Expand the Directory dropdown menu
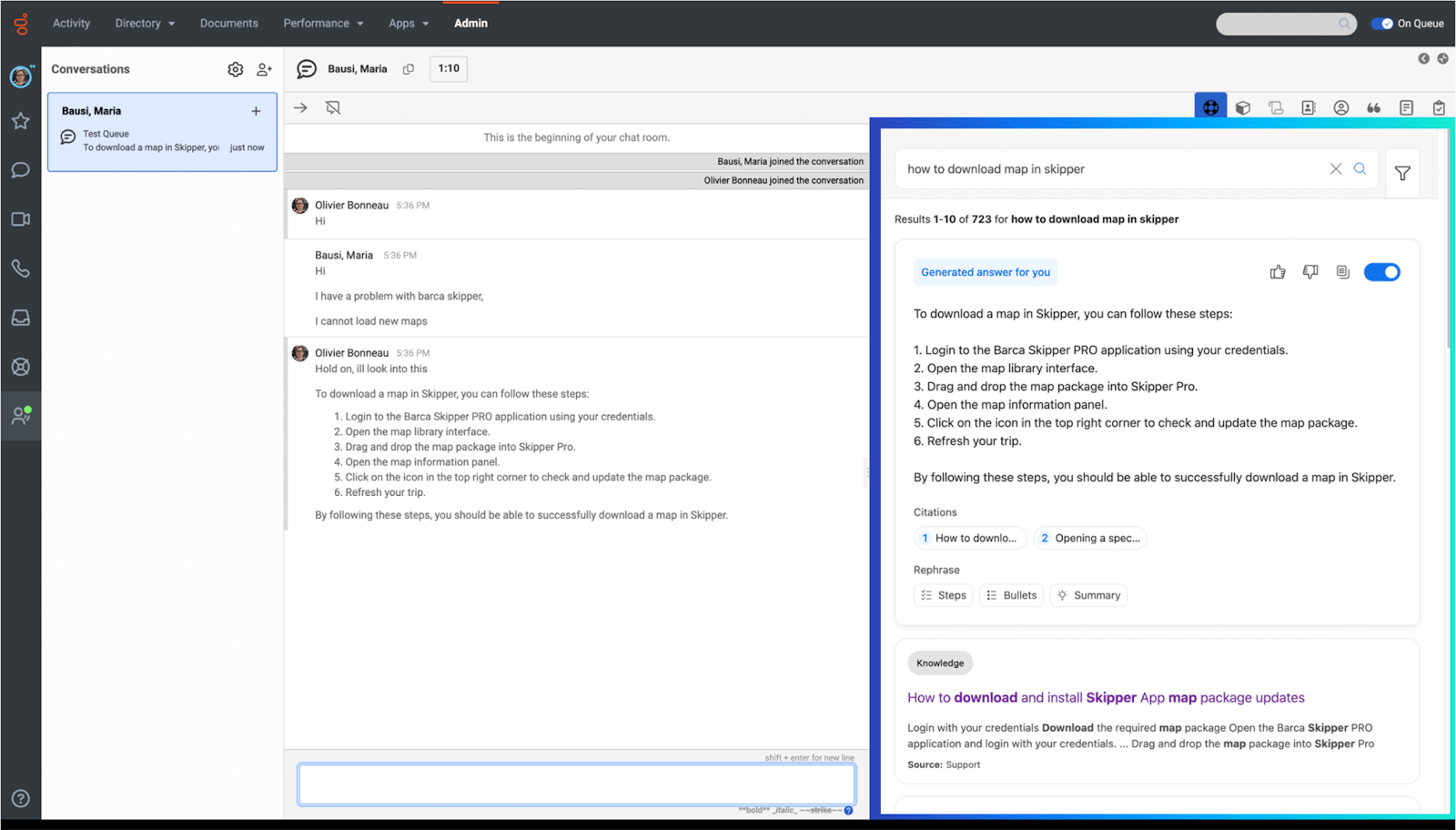This screenshot has width=1456, height=830. tap(145, 24)
